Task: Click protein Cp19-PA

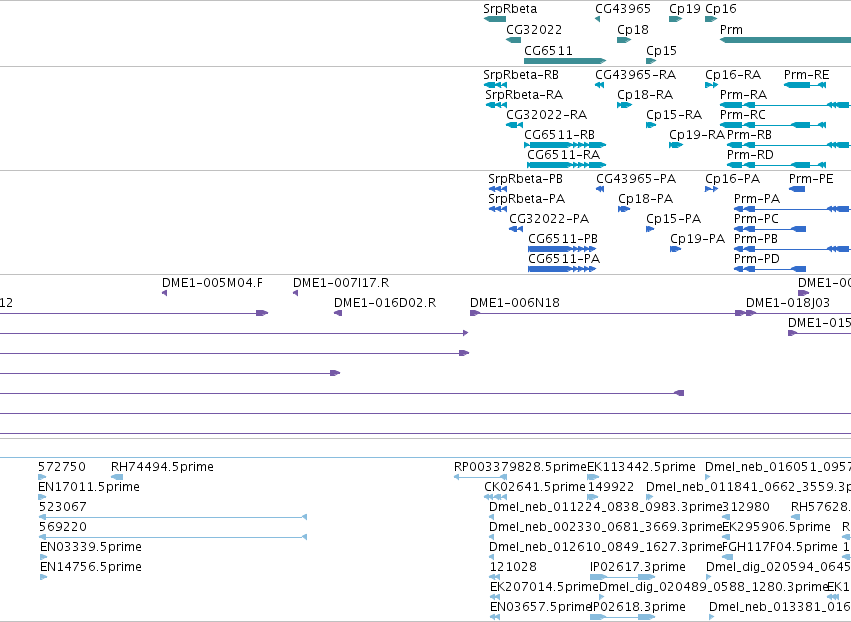Action: tap(676, 249)
